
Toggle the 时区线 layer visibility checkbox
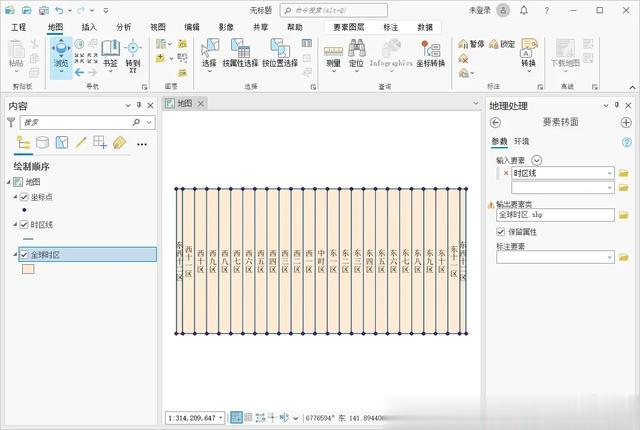(x=24, y=225)
